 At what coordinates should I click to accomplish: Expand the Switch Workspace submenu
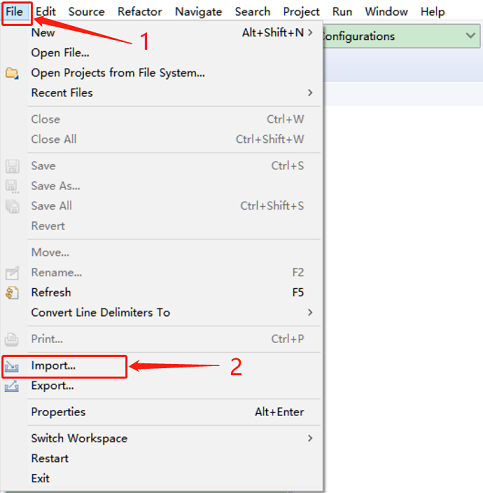pos(310,438)
